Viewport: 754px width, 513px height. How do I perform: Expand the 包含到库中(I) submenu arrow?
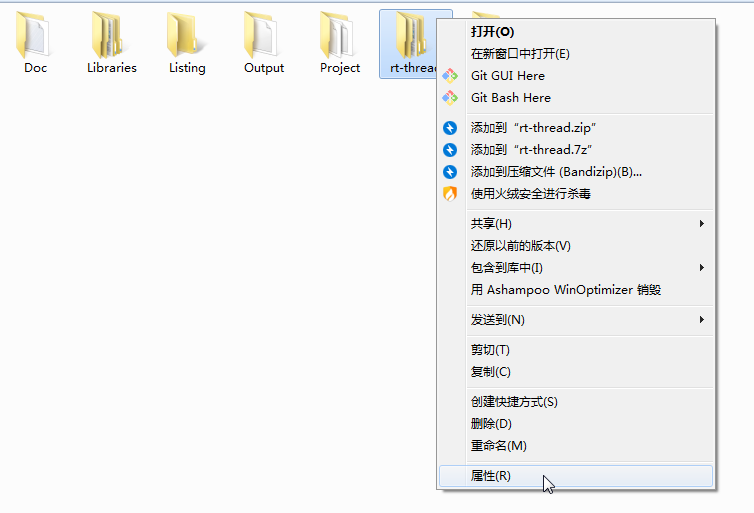coord(702,268)
